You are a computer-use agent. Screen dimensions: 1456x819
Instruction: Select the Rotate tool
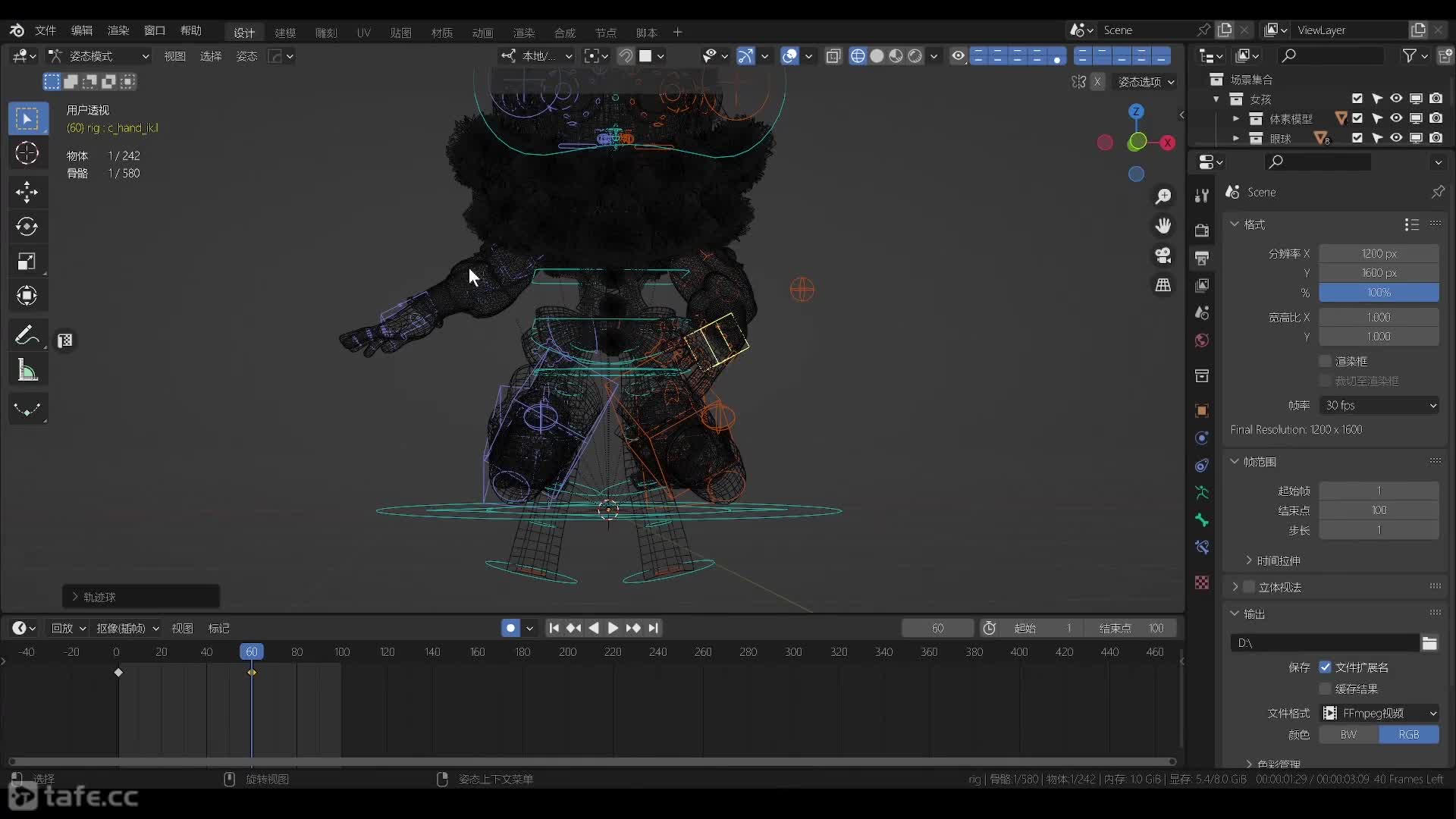pos(27,227)
